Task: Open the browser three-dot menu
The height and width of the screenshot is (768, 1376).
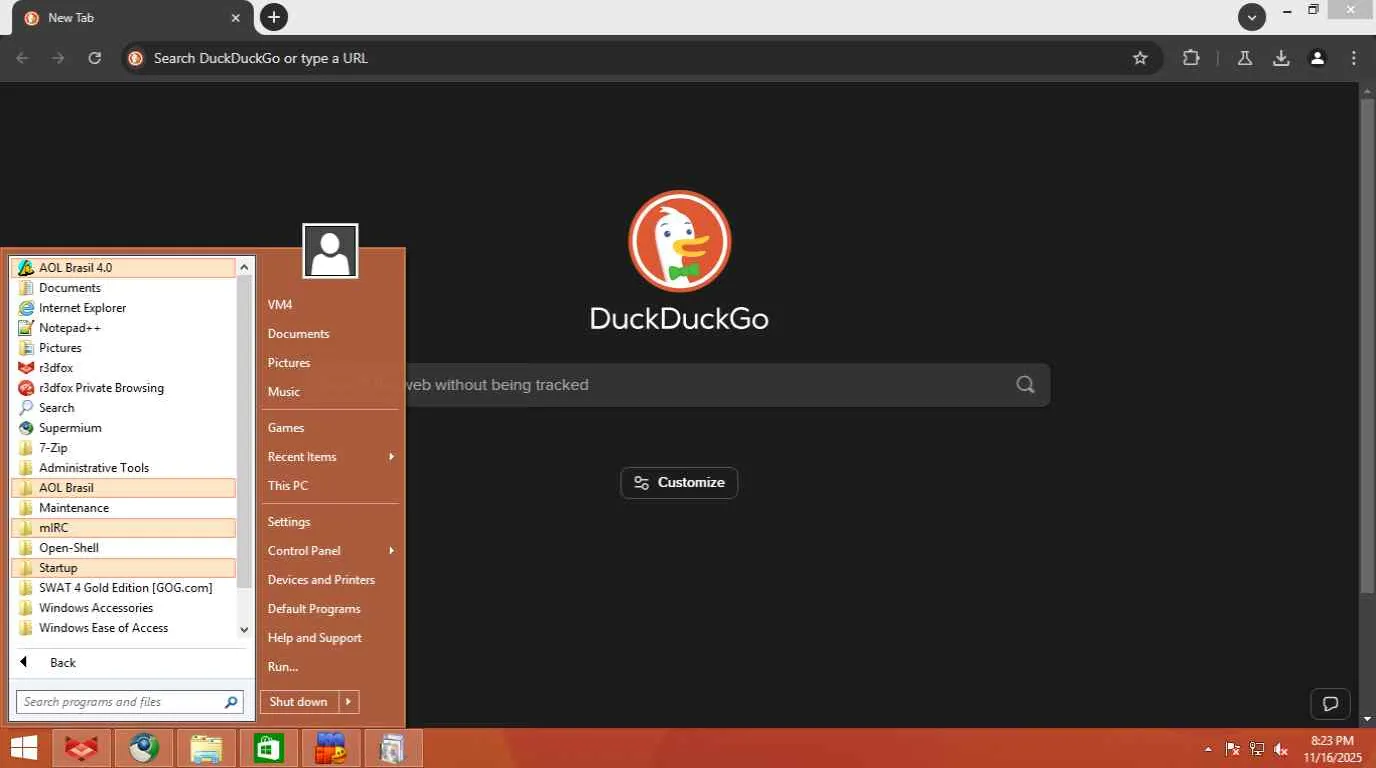Action: [x=1354, y=58]
